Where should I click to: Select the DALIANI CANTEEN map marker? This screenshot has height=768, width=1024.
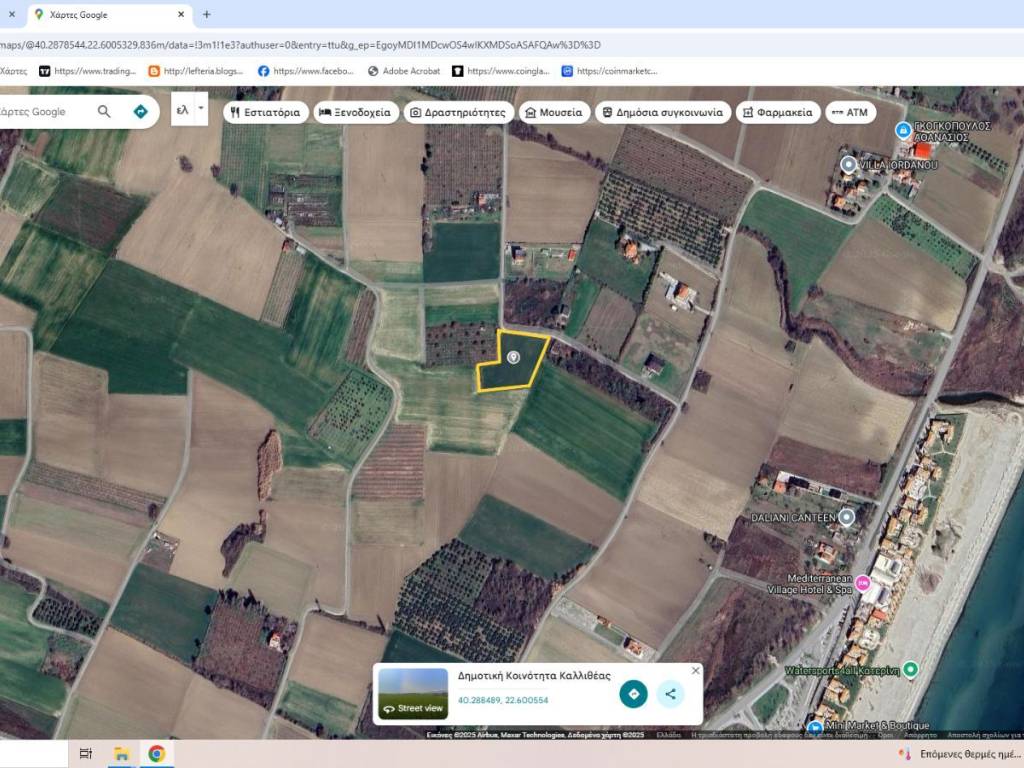click(847, 517)
